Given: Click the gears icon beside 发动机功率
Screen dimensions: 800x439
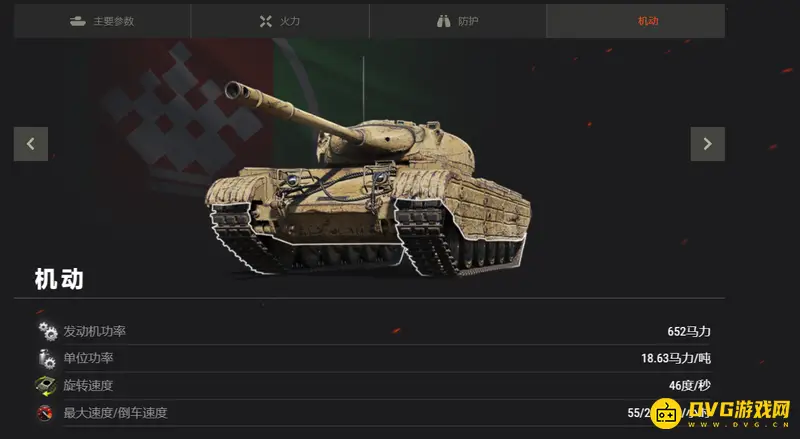Looking at the screenshot, I should pyautogui.click(x=48, y=331).
